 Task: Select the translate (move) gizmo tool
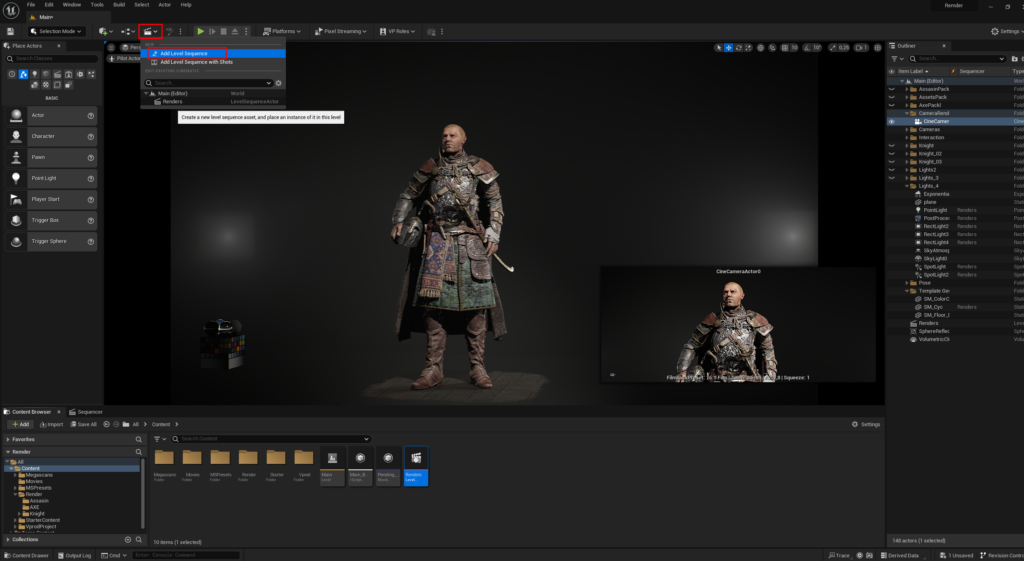tap(729, 47)
